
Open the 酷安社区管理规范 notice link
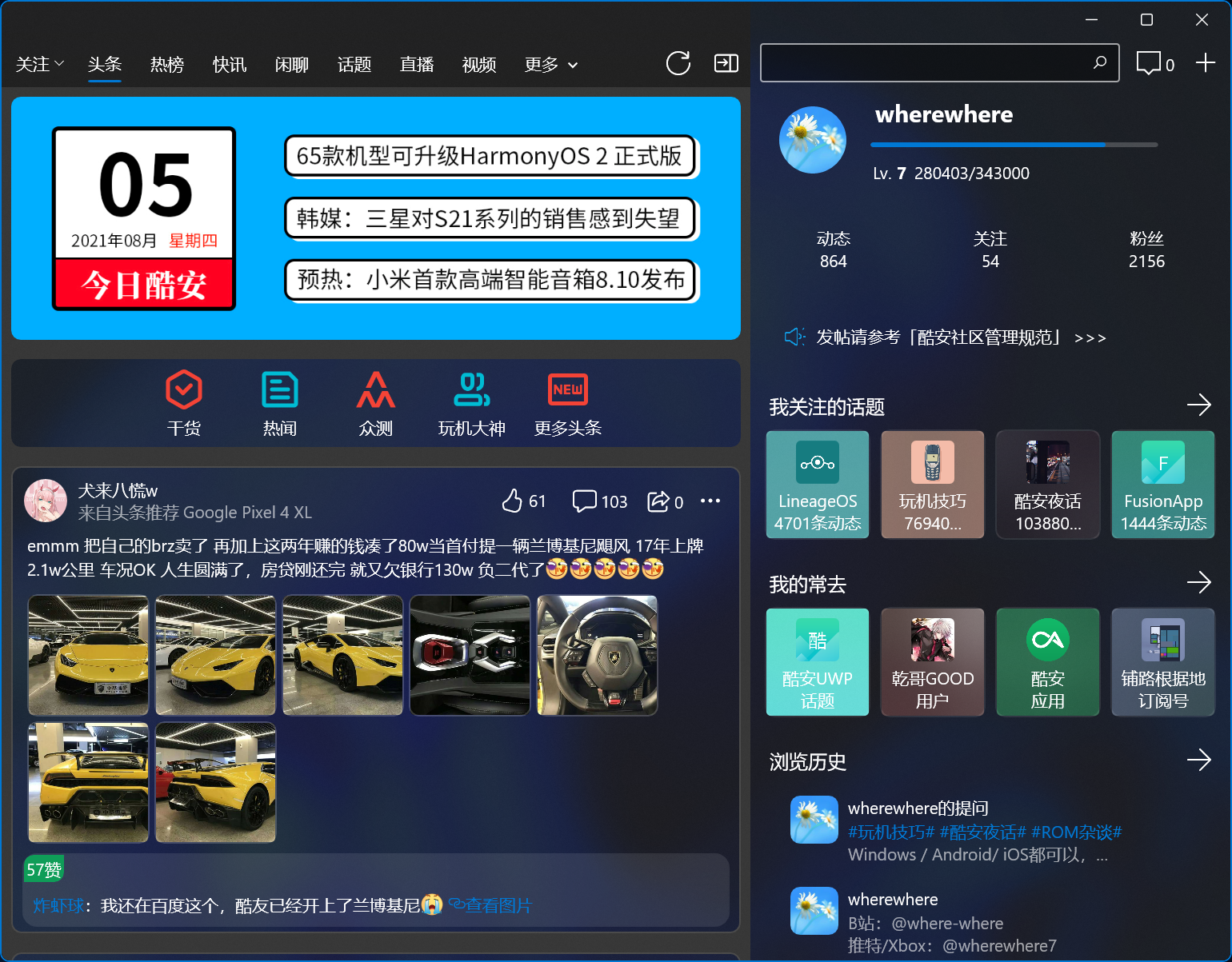[961, 337]
